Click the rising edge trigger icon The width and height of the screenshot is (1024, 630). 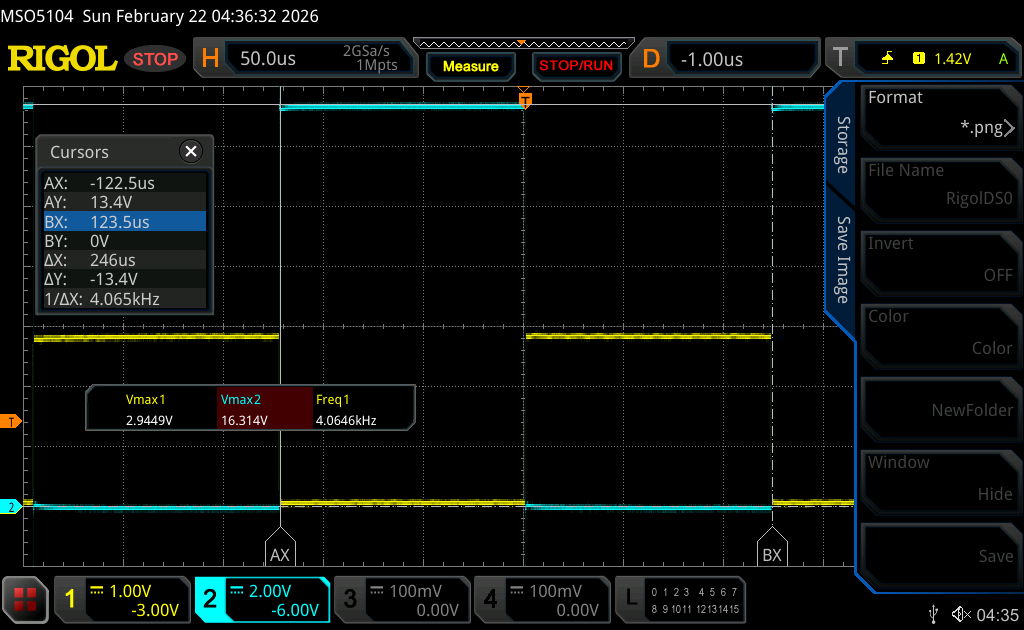[888, 59]
